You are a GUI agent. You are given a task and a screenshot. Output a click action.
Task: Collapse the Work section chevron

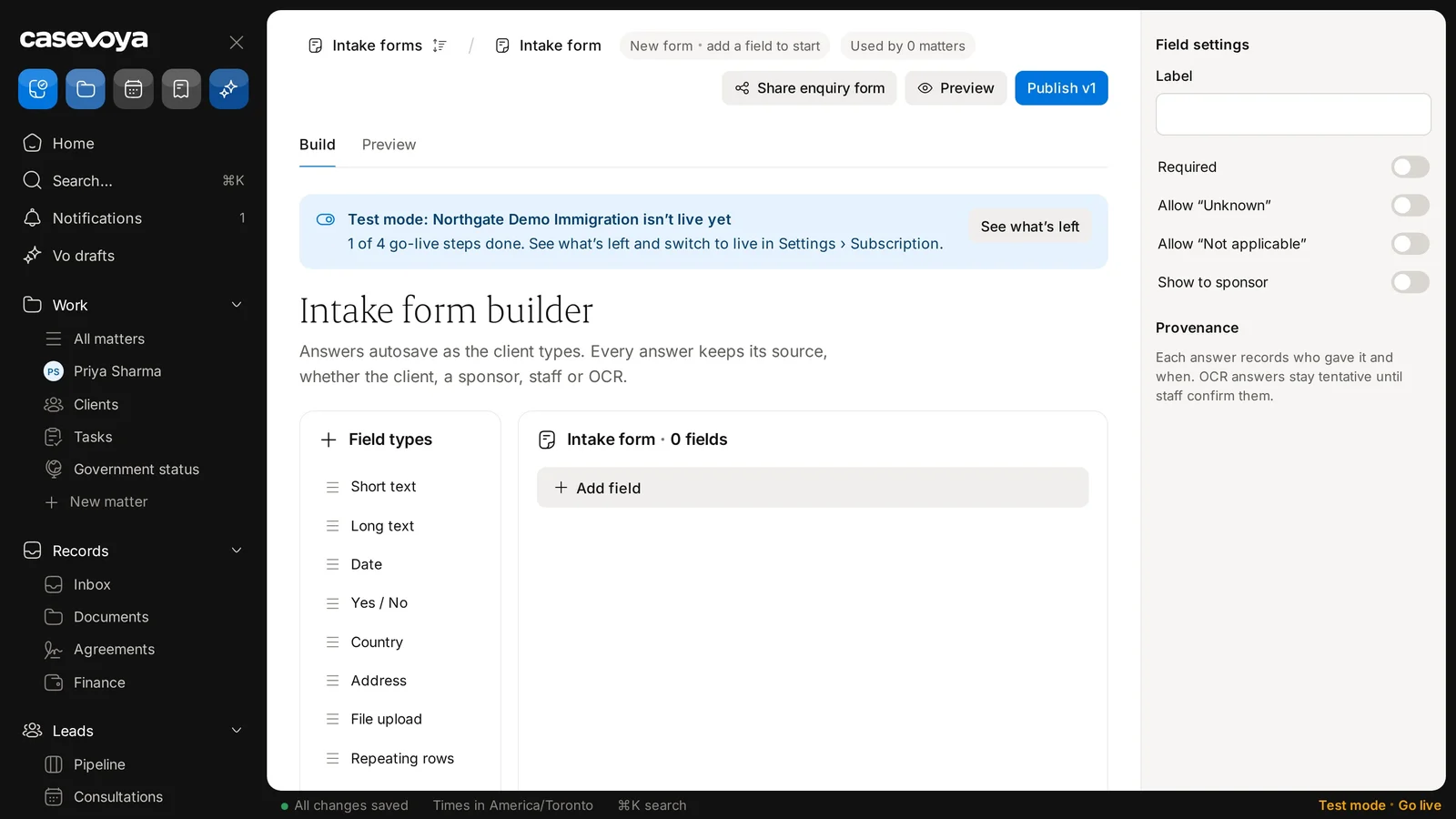point(237,305)
